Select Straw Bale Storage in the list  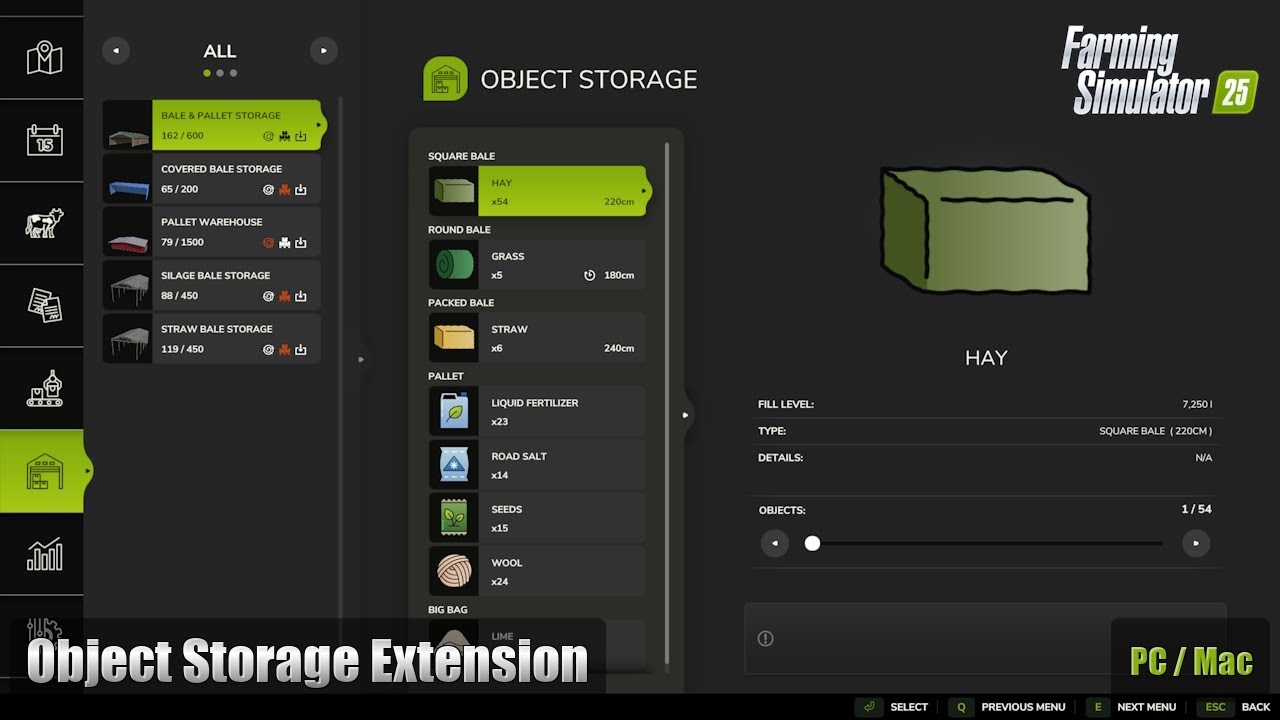[x=212, y=339]
